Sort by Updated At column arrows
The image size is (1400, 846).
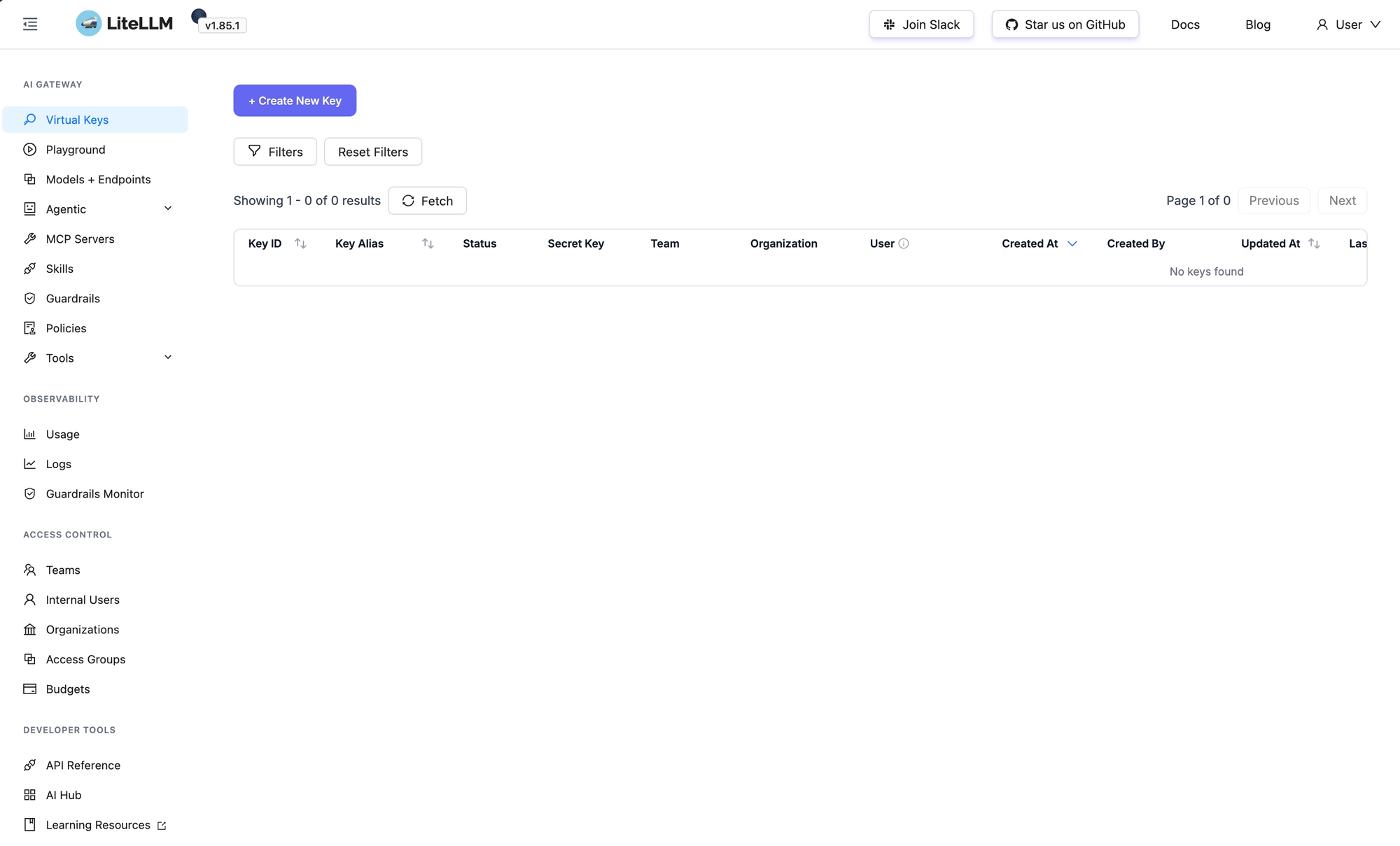pos(1314,244)
